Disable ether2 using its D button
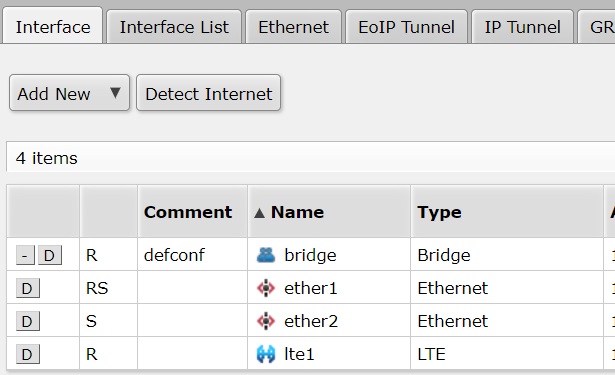The image size is (615, 375). click(27, 321)
